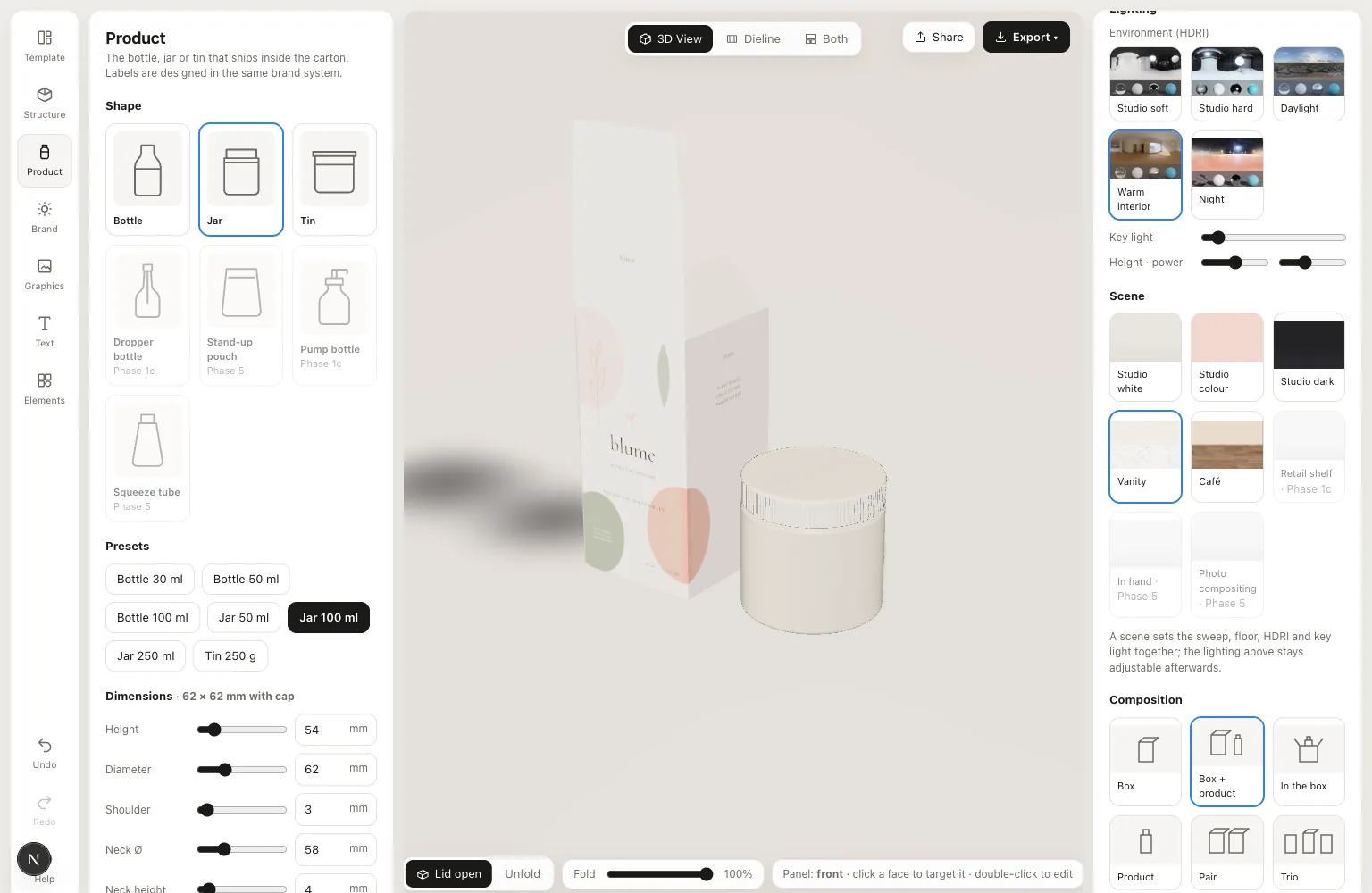Choose the Café scene
This screenshot has width=1372, height=893.
tap(1227, 456)
